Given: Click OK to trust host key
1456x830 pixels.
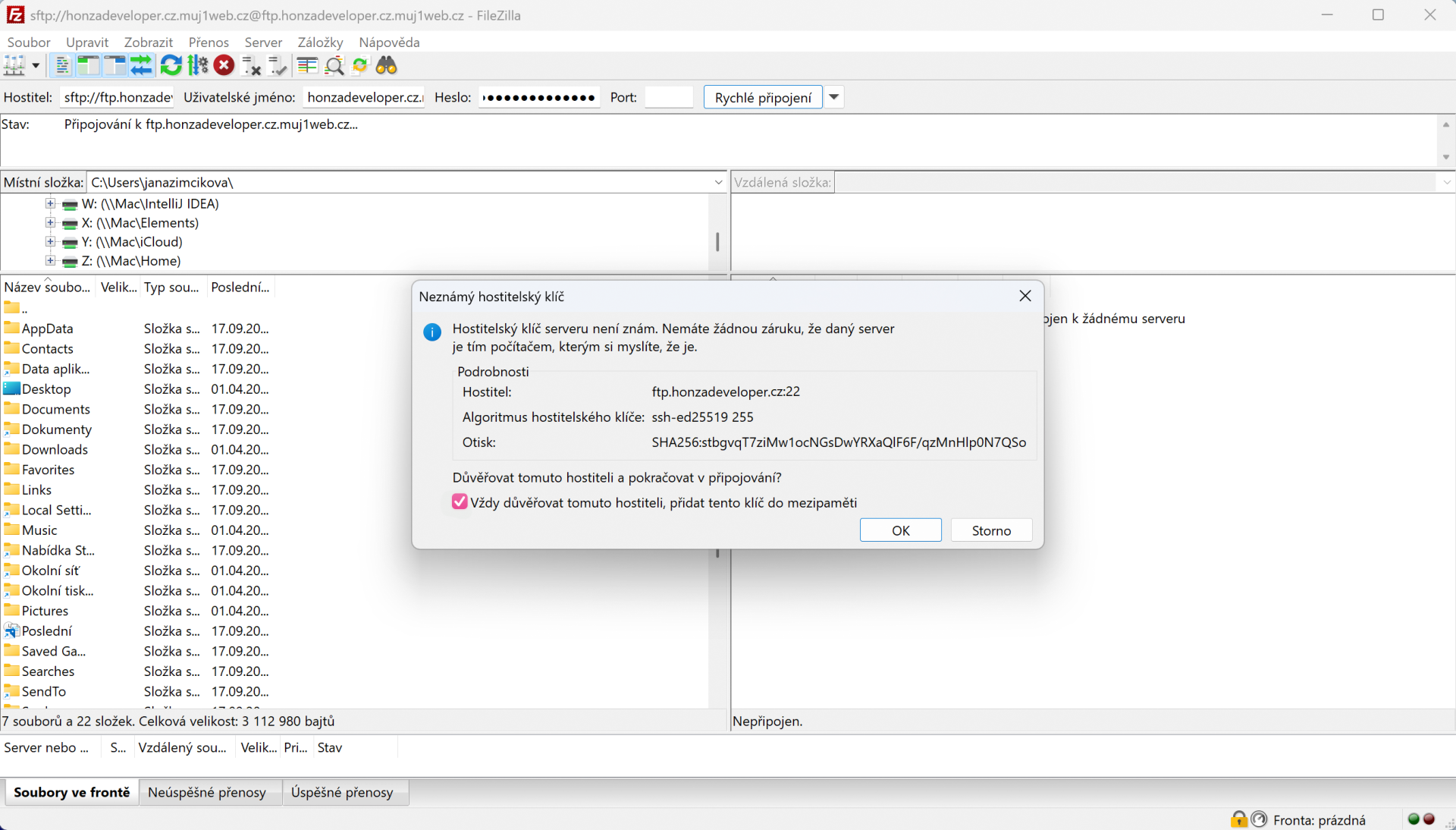Looking at the screenshot, I should click(x=900, y=530).
